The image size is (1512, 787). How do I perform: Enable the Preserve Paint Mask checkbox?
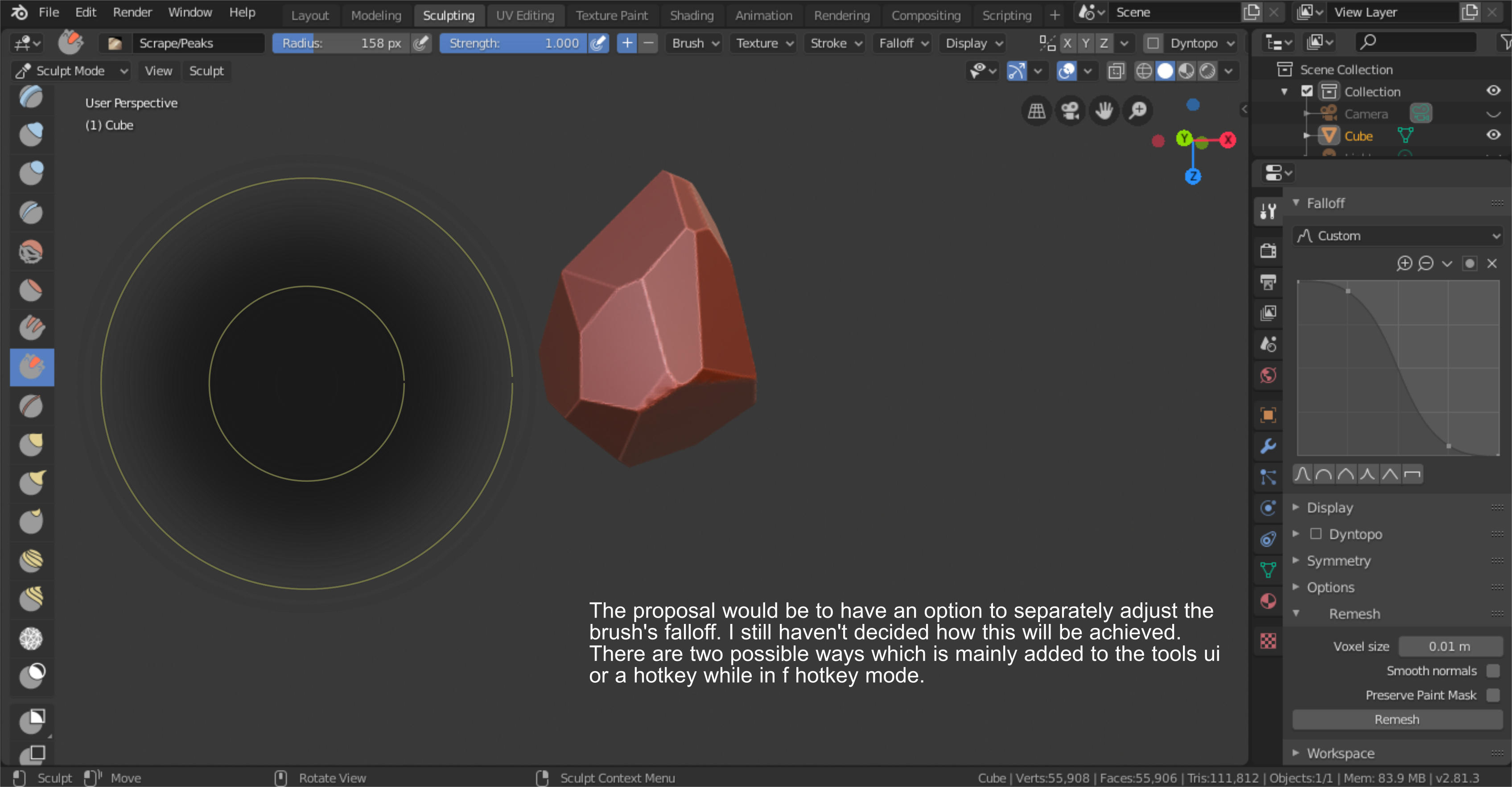[x=1493, y=695]
